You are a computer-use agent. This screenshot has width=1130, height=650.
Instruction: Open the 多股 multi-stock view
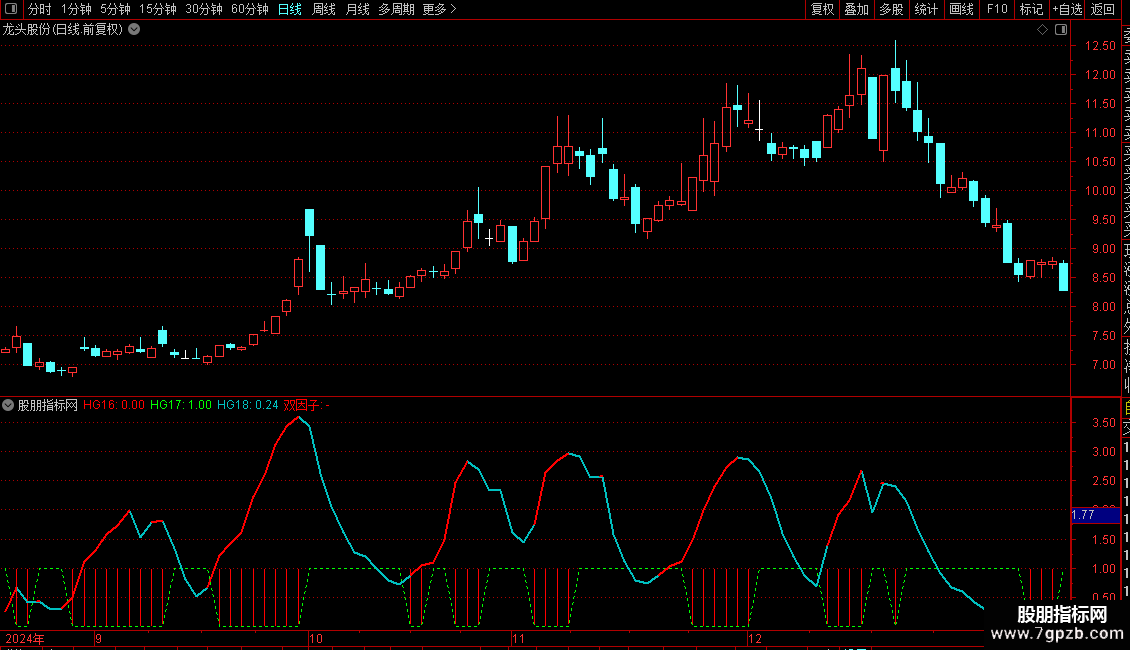[x=891, y=9]
